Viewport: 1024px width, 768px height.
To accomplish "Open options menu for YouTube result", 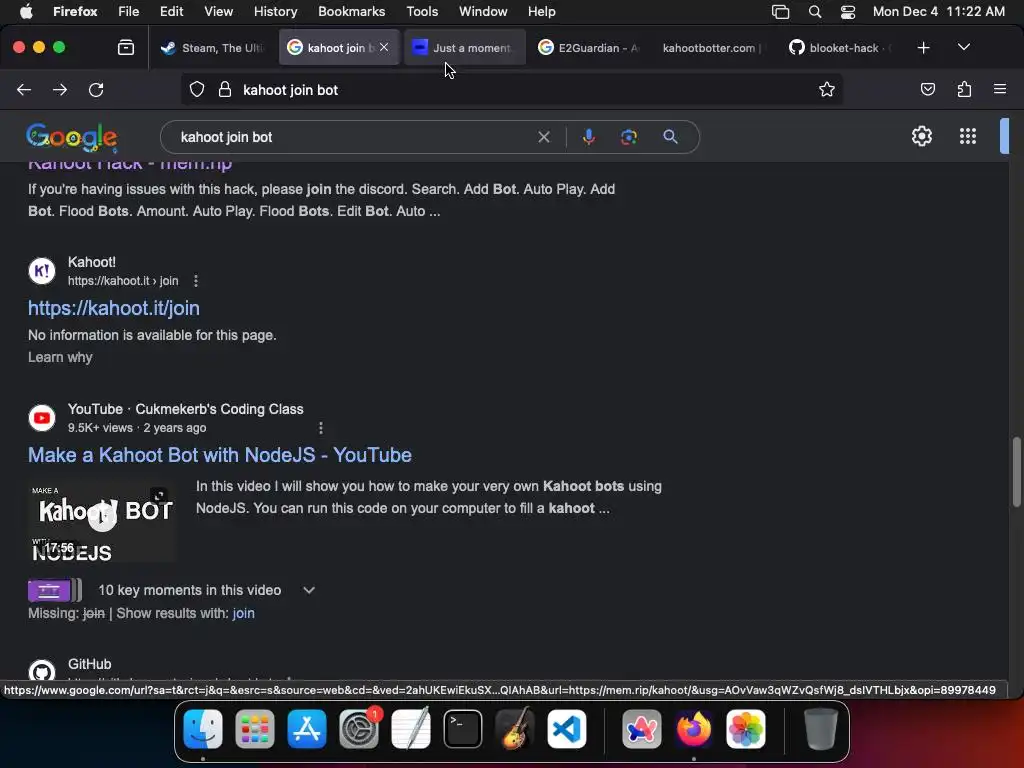I will 320,428.
